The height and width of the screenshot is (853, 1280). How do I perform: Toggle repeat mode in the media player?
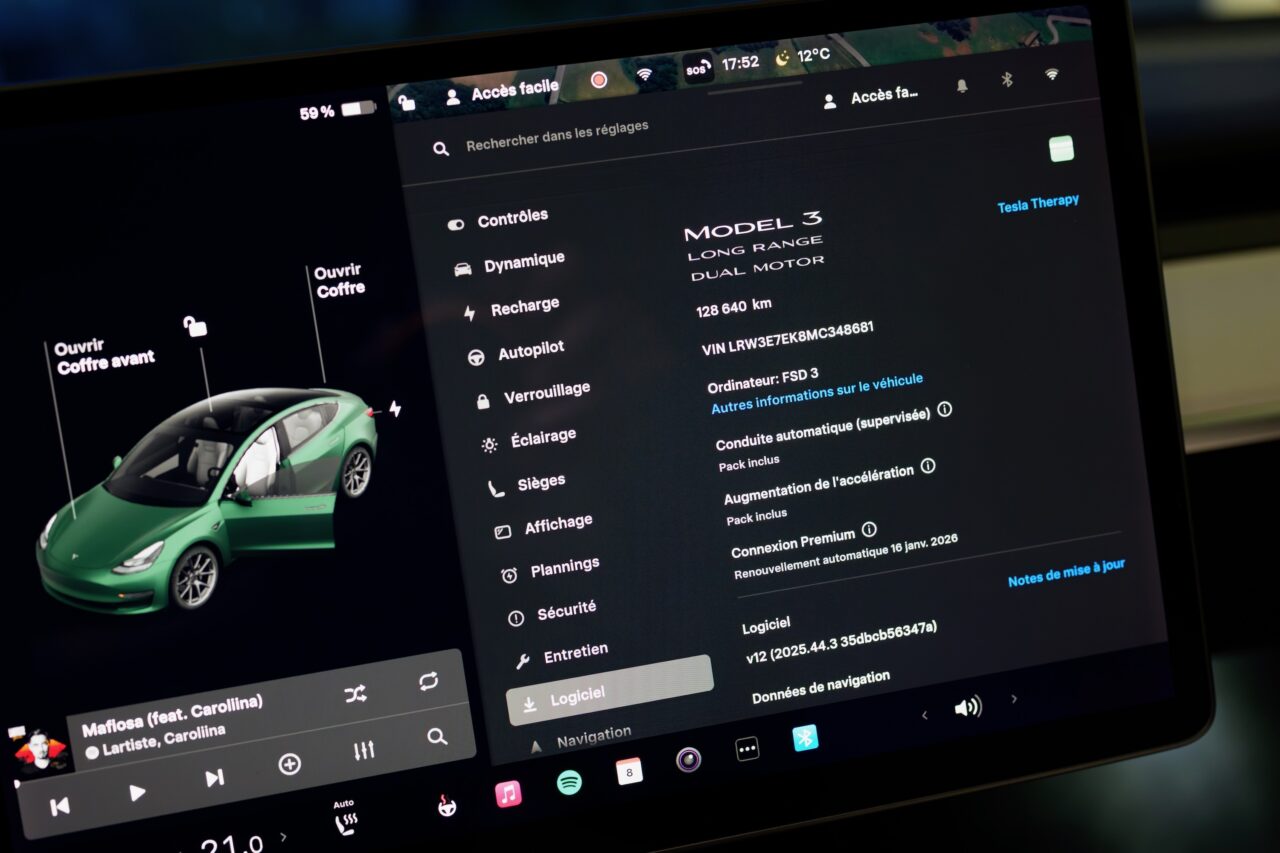[429, 681]
